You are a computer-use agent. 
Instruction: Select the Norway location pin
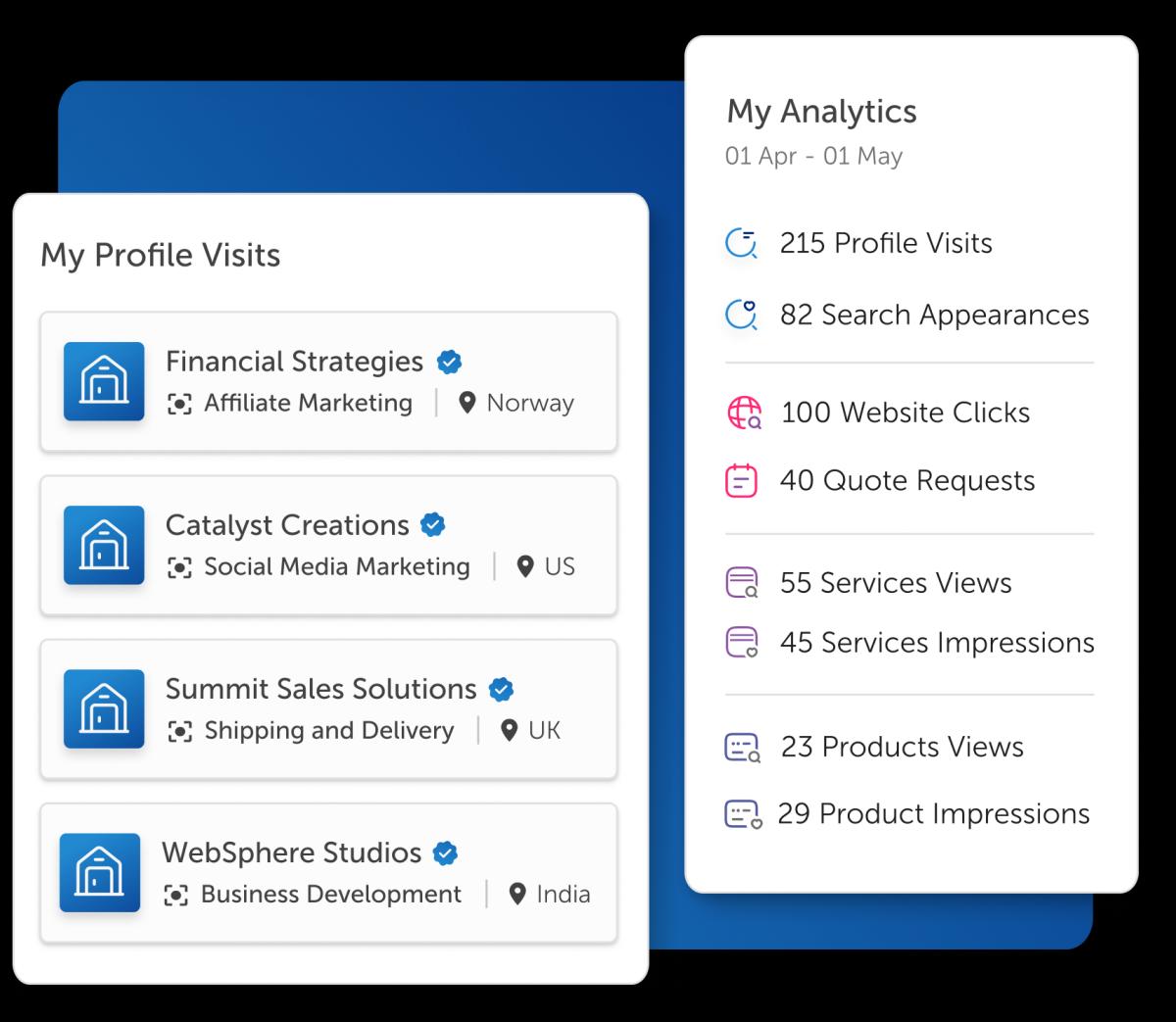467,403
